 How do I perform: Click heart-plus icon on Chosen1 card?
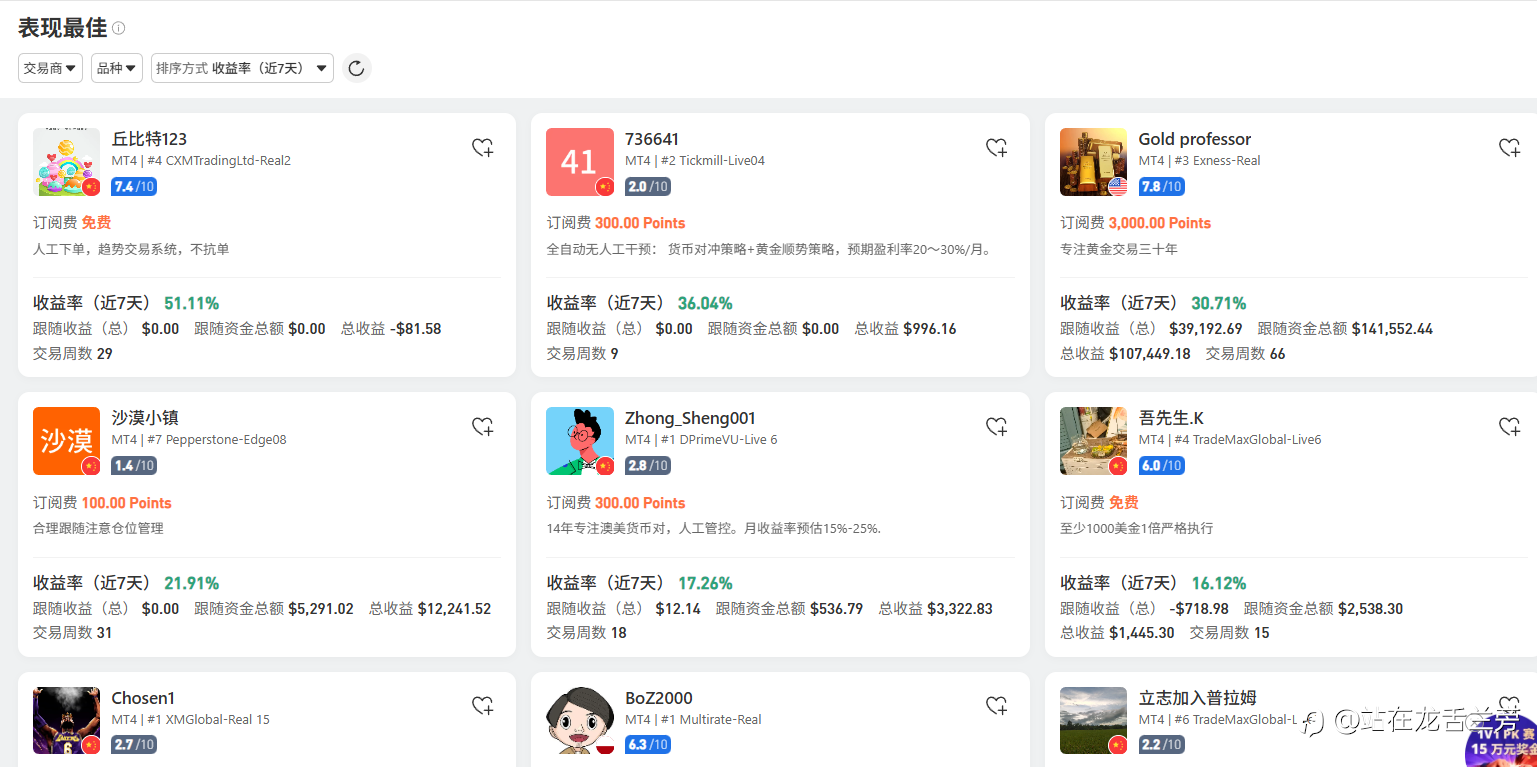click(483, 706)
